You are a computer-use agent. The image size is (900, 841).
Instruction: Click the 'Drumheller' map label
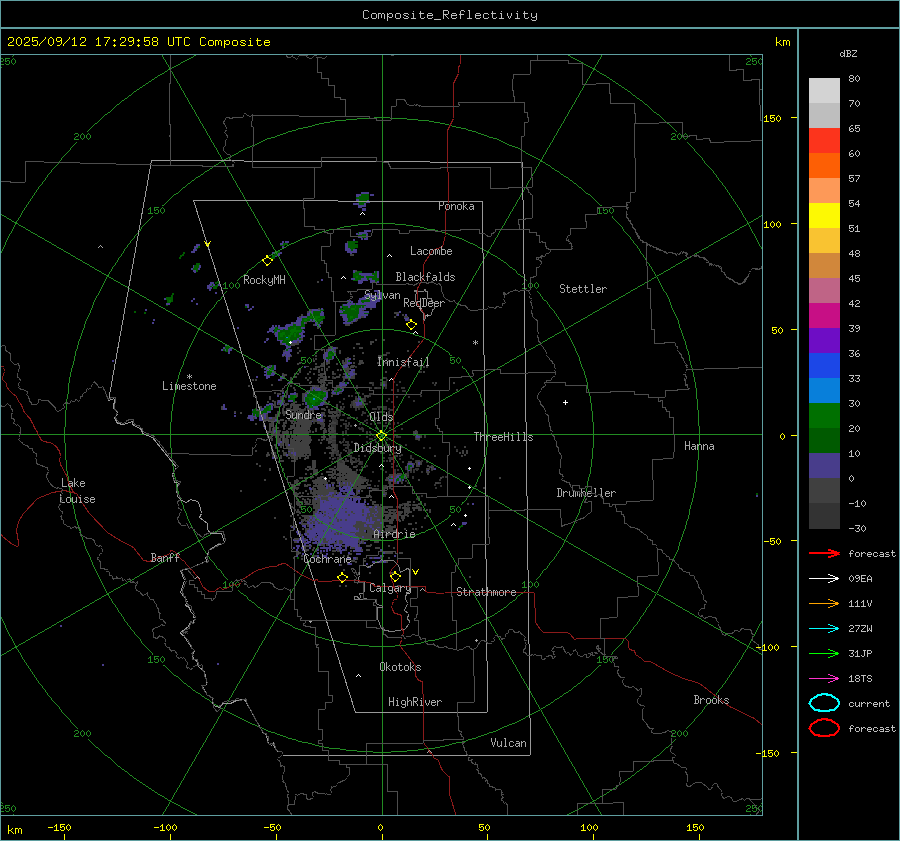click(x=586, y=493)
